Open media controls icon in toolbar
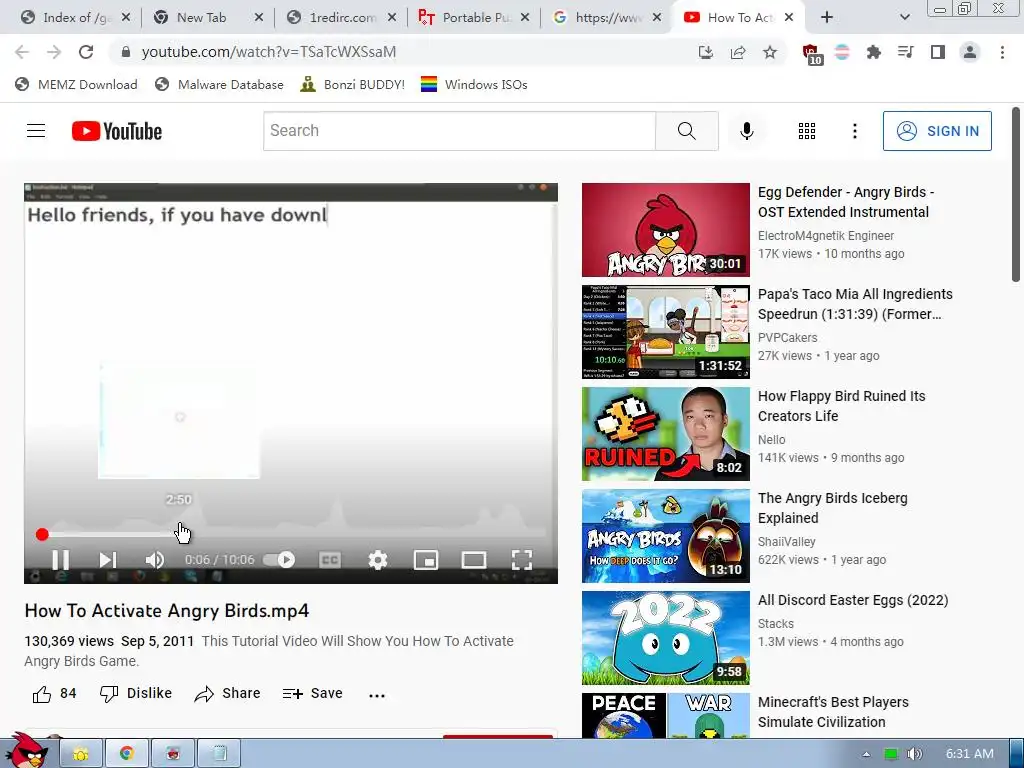Image resolution: width=1024 pixels, height=768 pixels. [x=905, y=52]
